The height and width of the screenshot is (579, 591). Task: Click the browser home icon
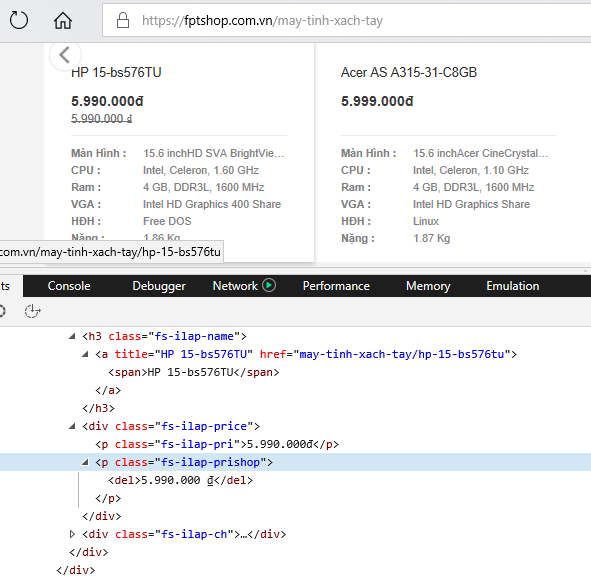click(63, 20)
